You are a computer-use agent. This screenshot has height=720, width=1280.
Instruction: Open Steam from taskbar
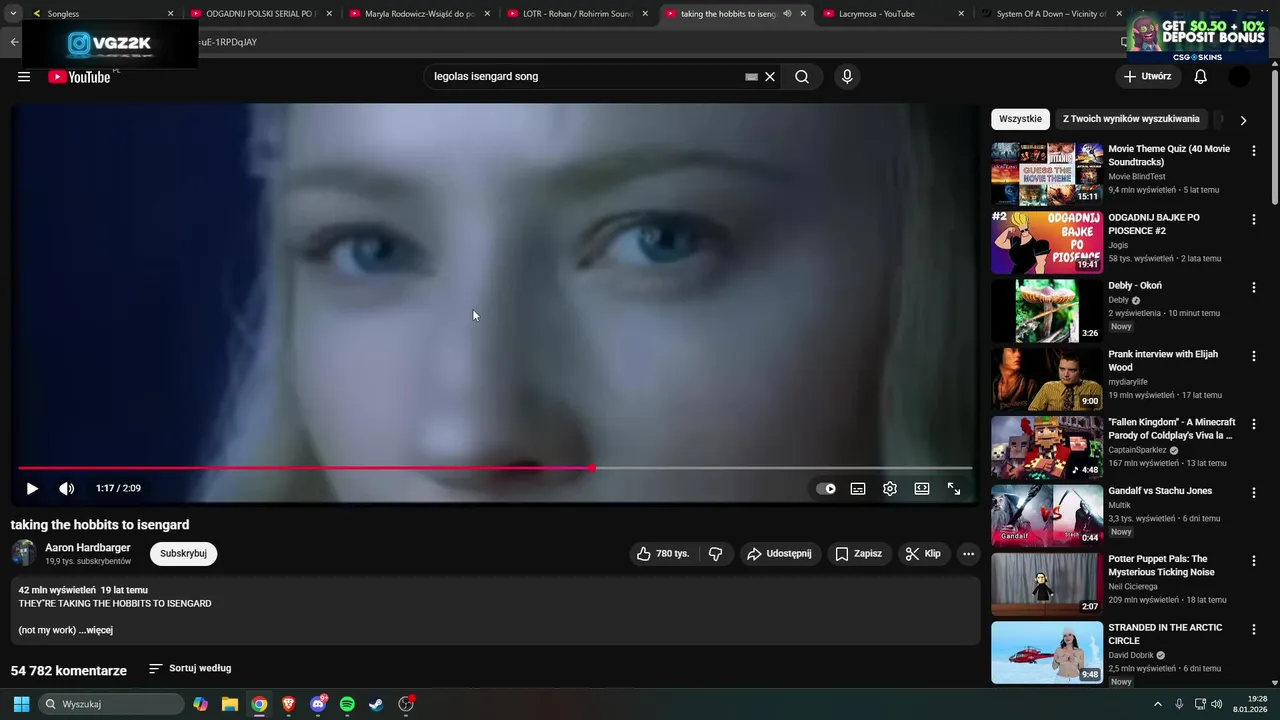[376, 704]
